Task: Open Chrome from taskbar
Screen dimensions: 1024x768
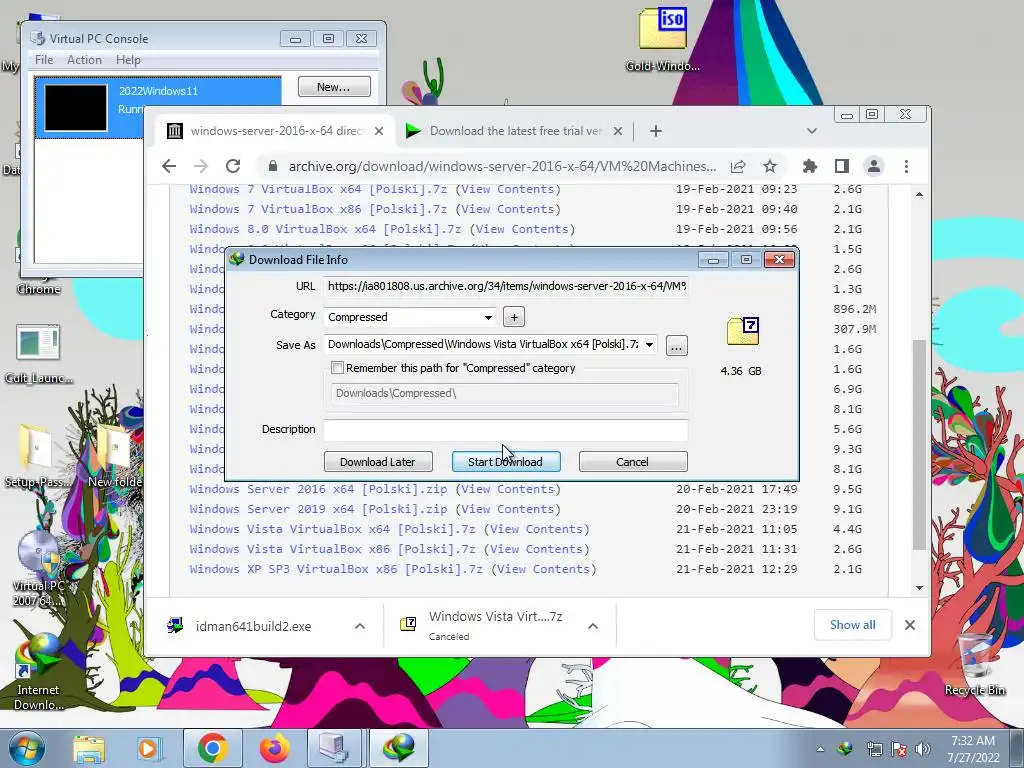Action: [x=212, y=748]
